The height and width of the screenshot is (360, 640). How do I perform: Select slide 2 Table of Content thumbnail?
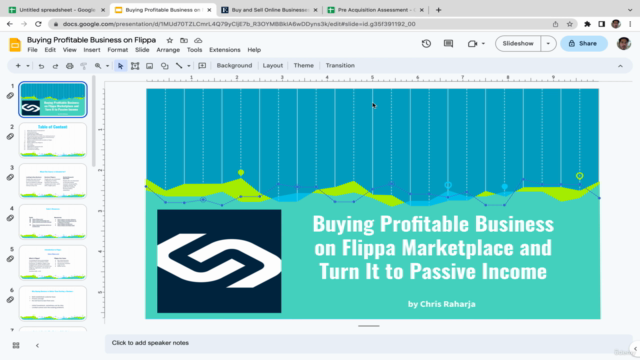[53, 140]
